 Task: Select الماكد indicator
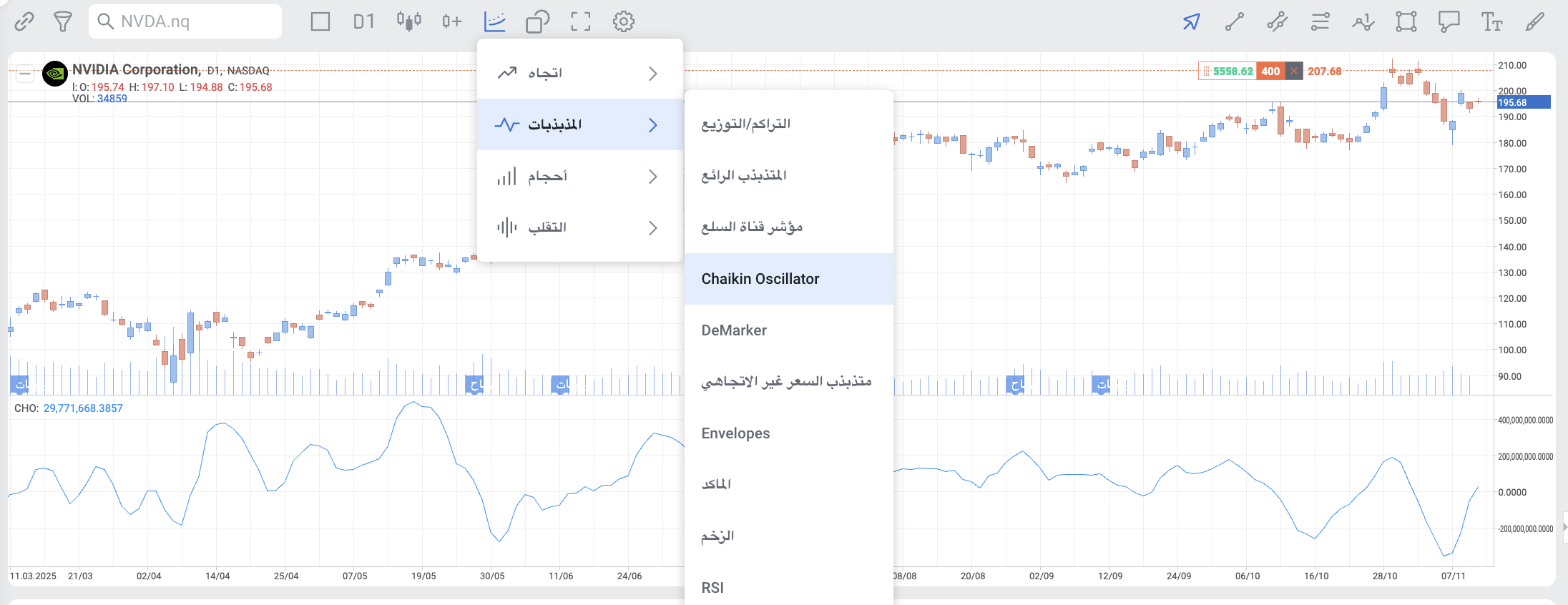point(789,485)
